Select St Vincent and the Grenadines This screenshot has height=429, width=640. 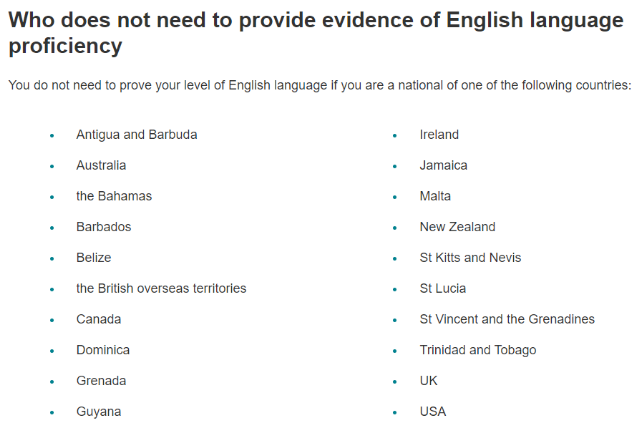click(507, 319)
